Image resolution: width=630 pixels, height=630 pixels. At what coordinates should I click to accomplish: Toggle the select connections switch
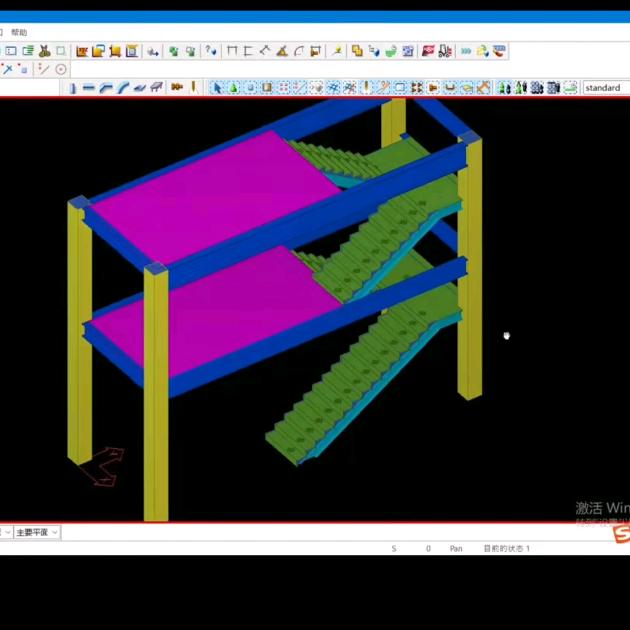point(234,88)
